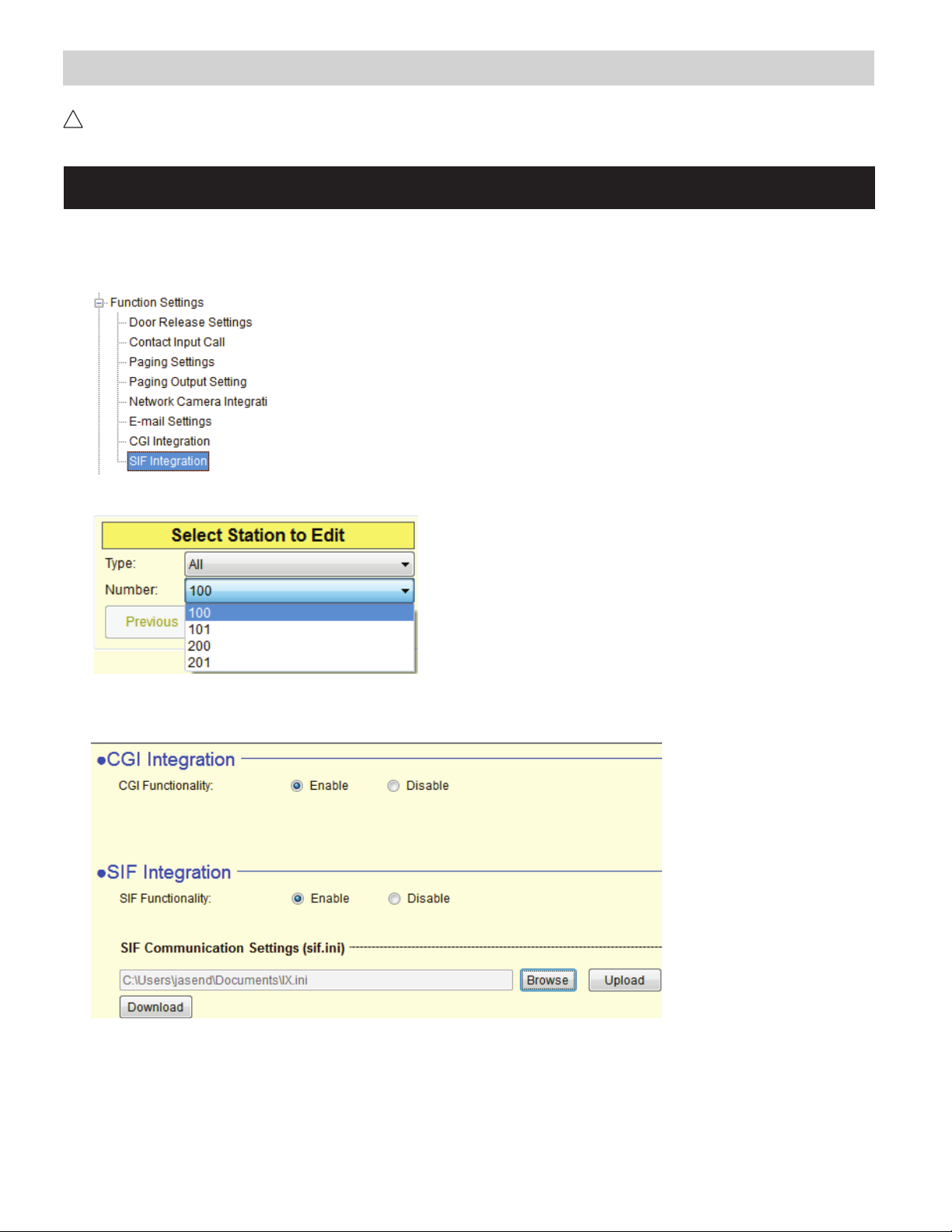This screenshot has width=952, height=1232.
Task: Enable SIF Functionality radio button
Action: [298, 899]
